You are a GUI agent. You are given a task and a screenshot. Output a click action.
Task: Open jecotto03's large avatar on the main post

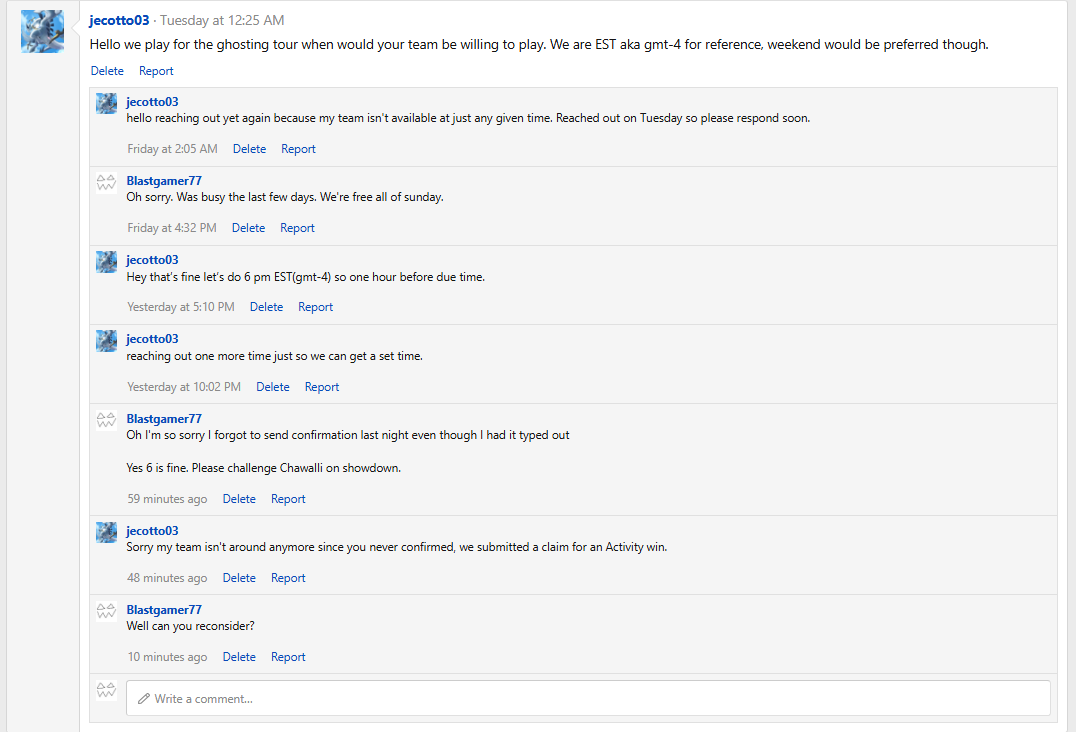[43, 32]
